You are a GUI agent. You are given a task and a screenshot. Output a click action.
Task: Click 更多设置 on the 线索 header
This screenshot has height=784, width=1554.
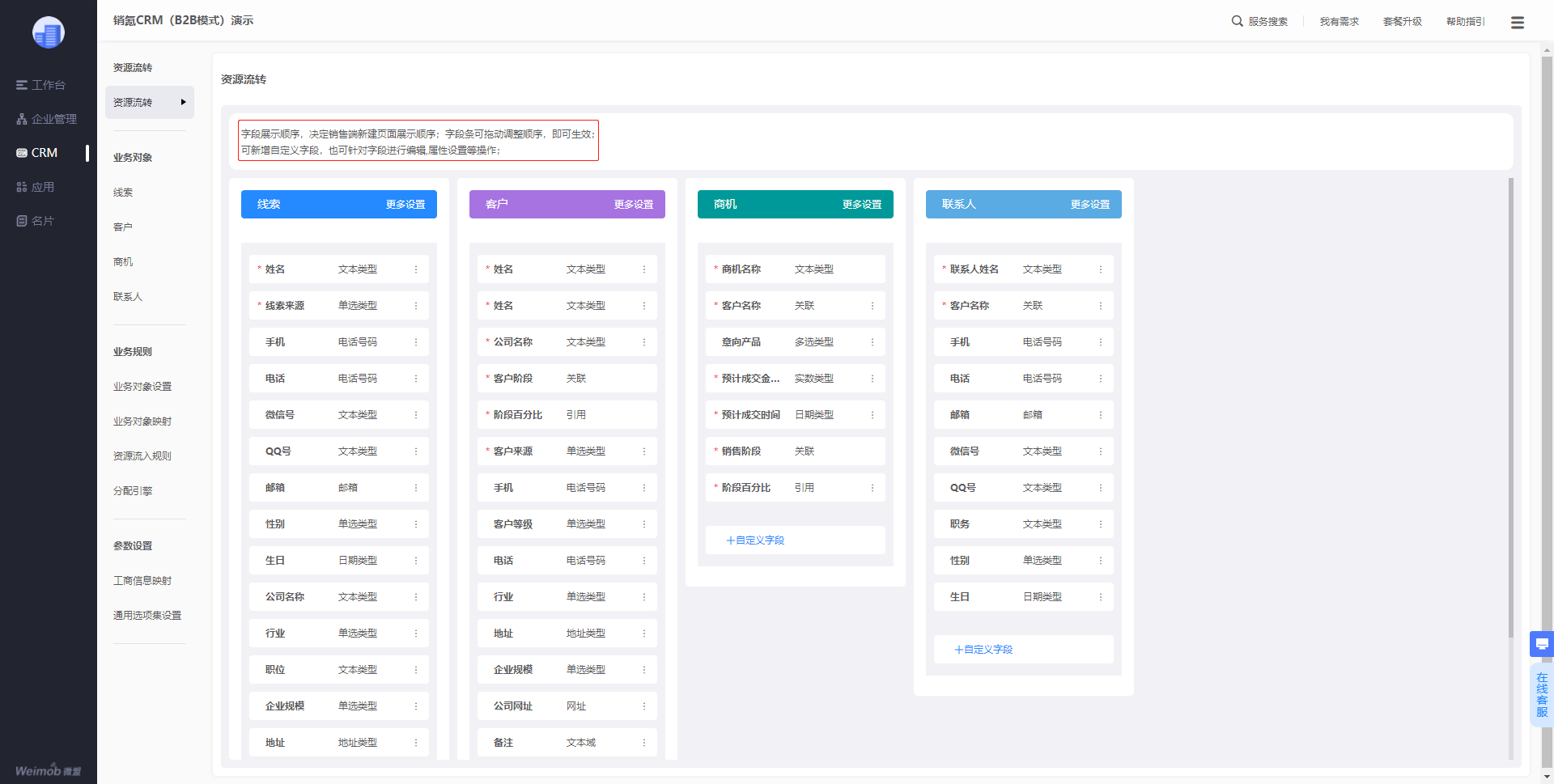(x=405, y=205)
